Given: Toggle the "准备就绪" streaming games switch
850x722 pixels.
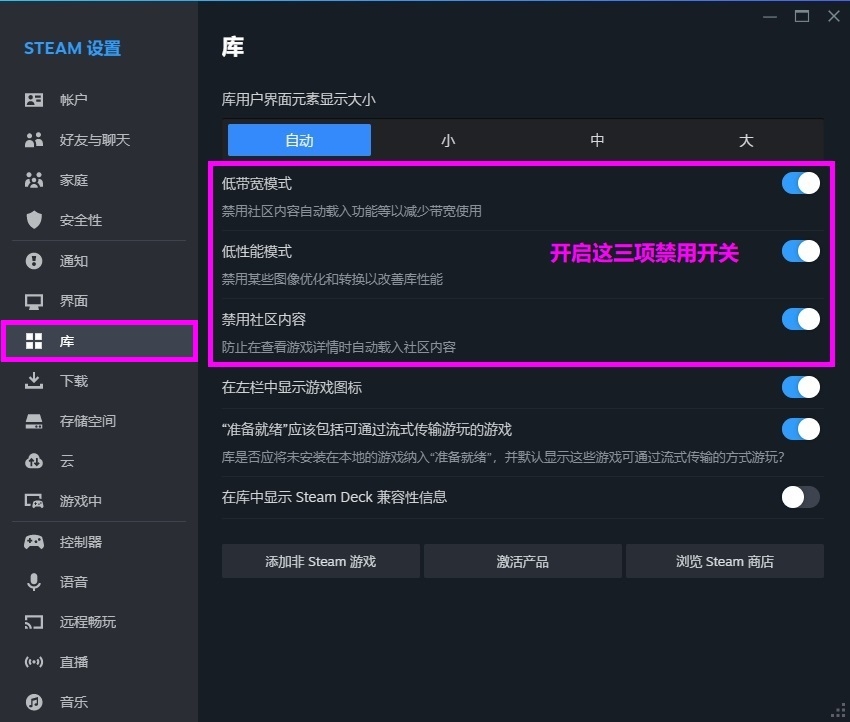Looking at the screenshot, I should 801,429.
